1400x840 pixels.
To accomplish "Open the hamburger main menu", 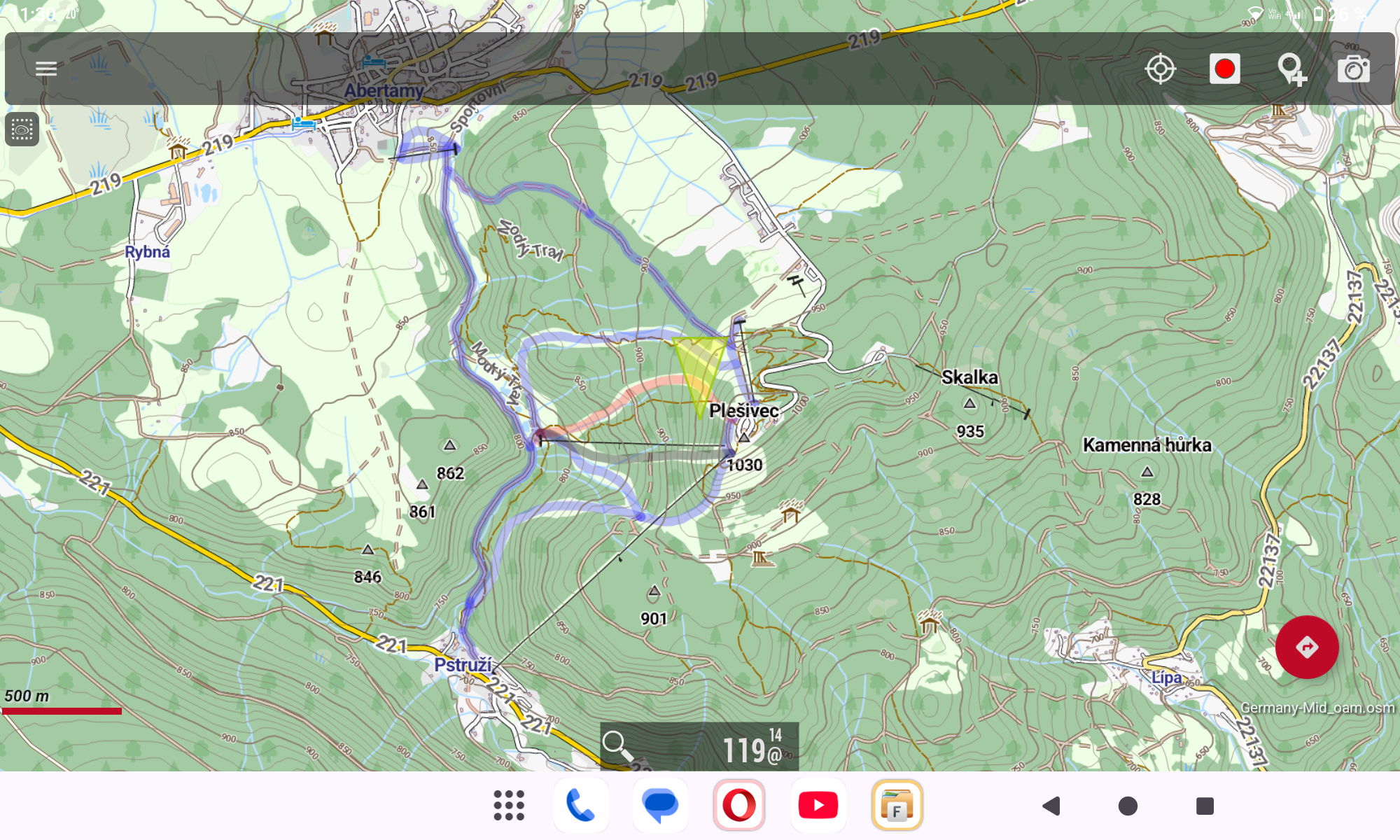I will 46,69.
